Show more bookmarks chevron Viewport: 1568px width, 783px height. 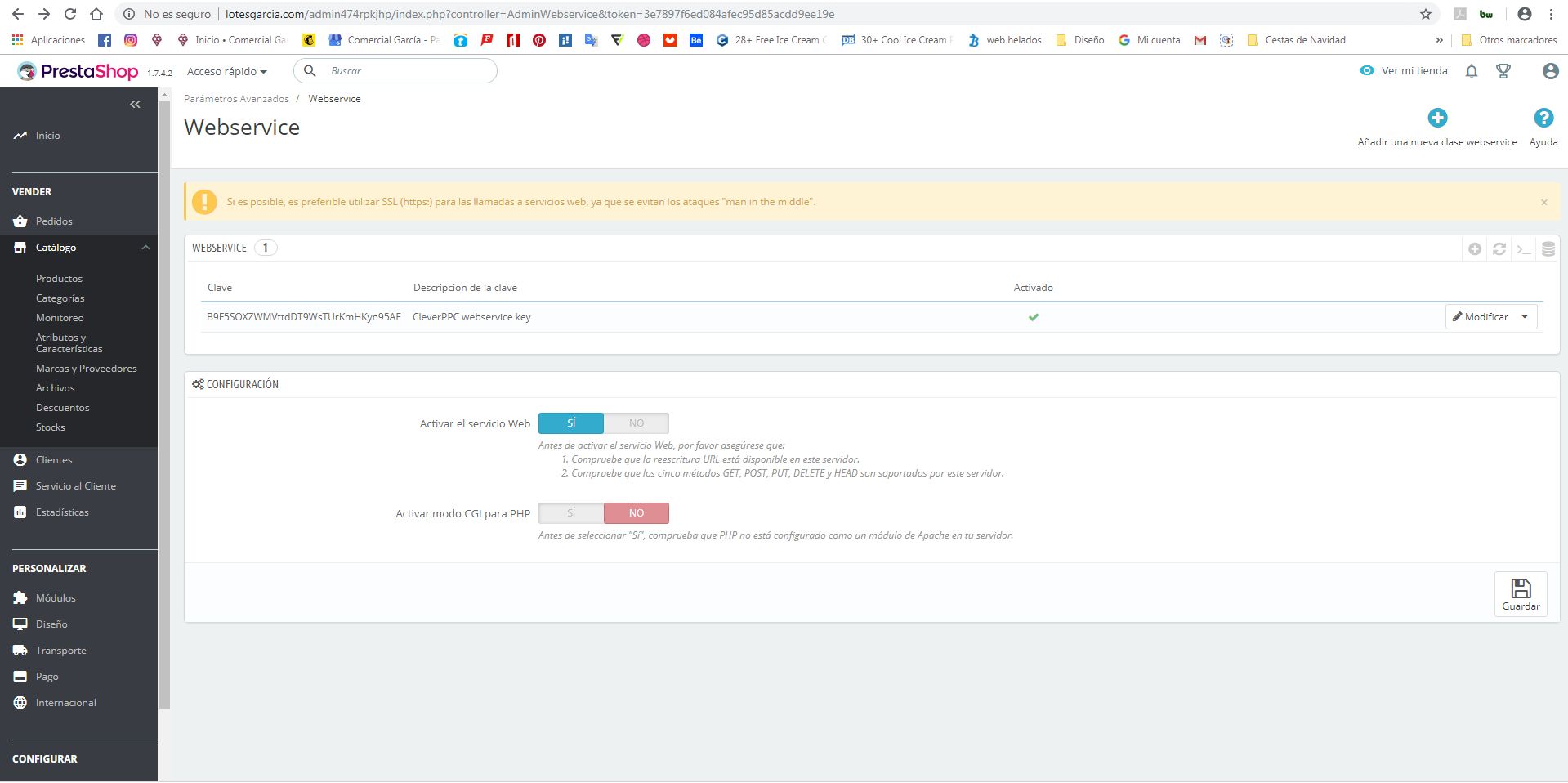[x=1439, y=39]
